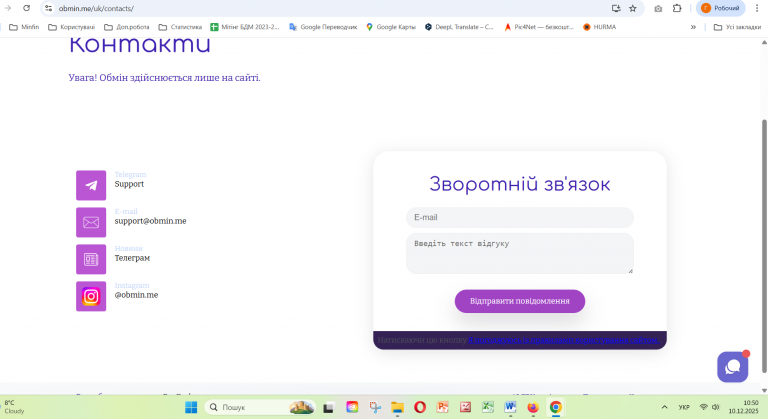Open the Робочий profile button
This screenshot has width=768, height=419.
click(720, 8)
